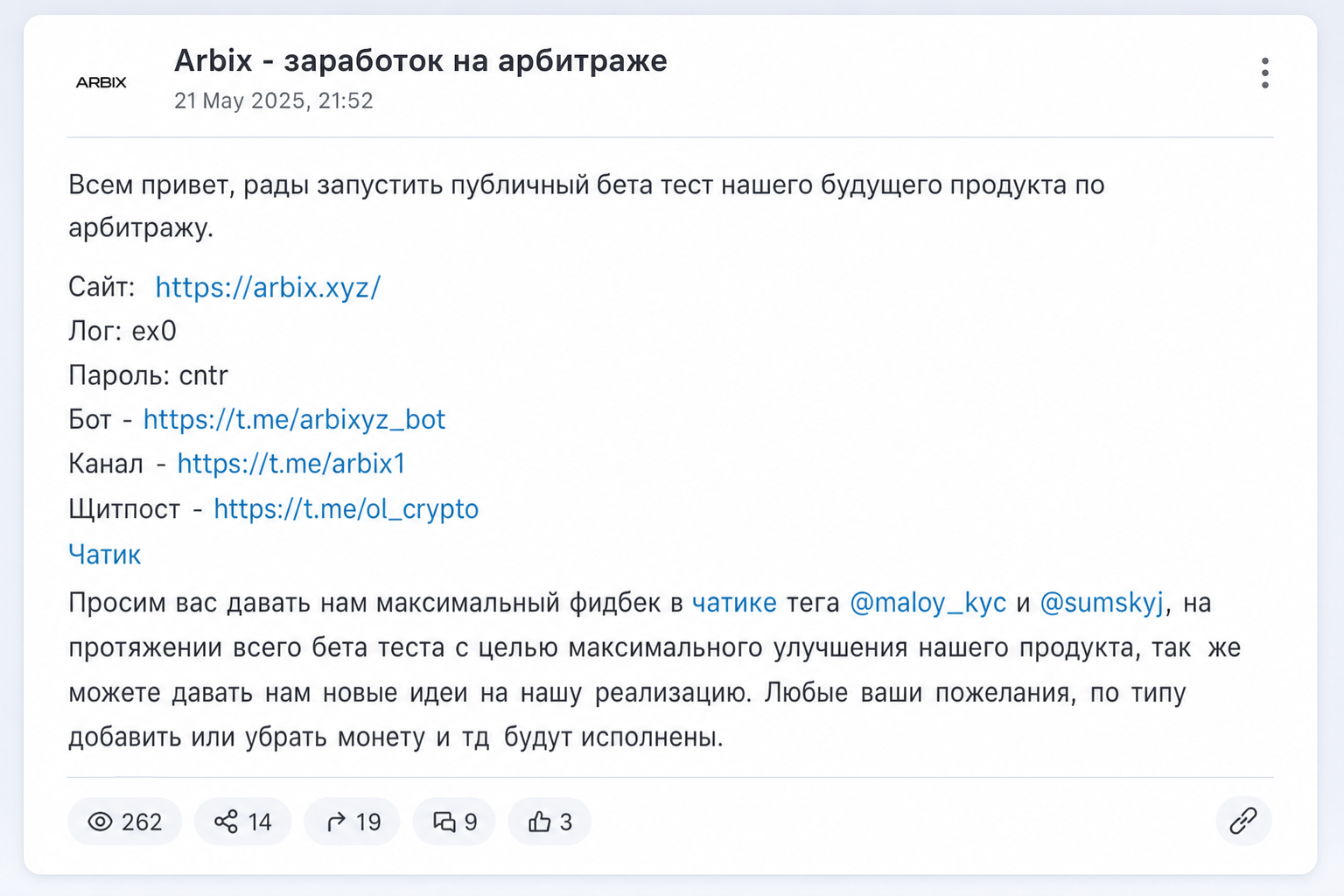
Task: Click the views eye counter showing 262
Action: click(124, 822)
